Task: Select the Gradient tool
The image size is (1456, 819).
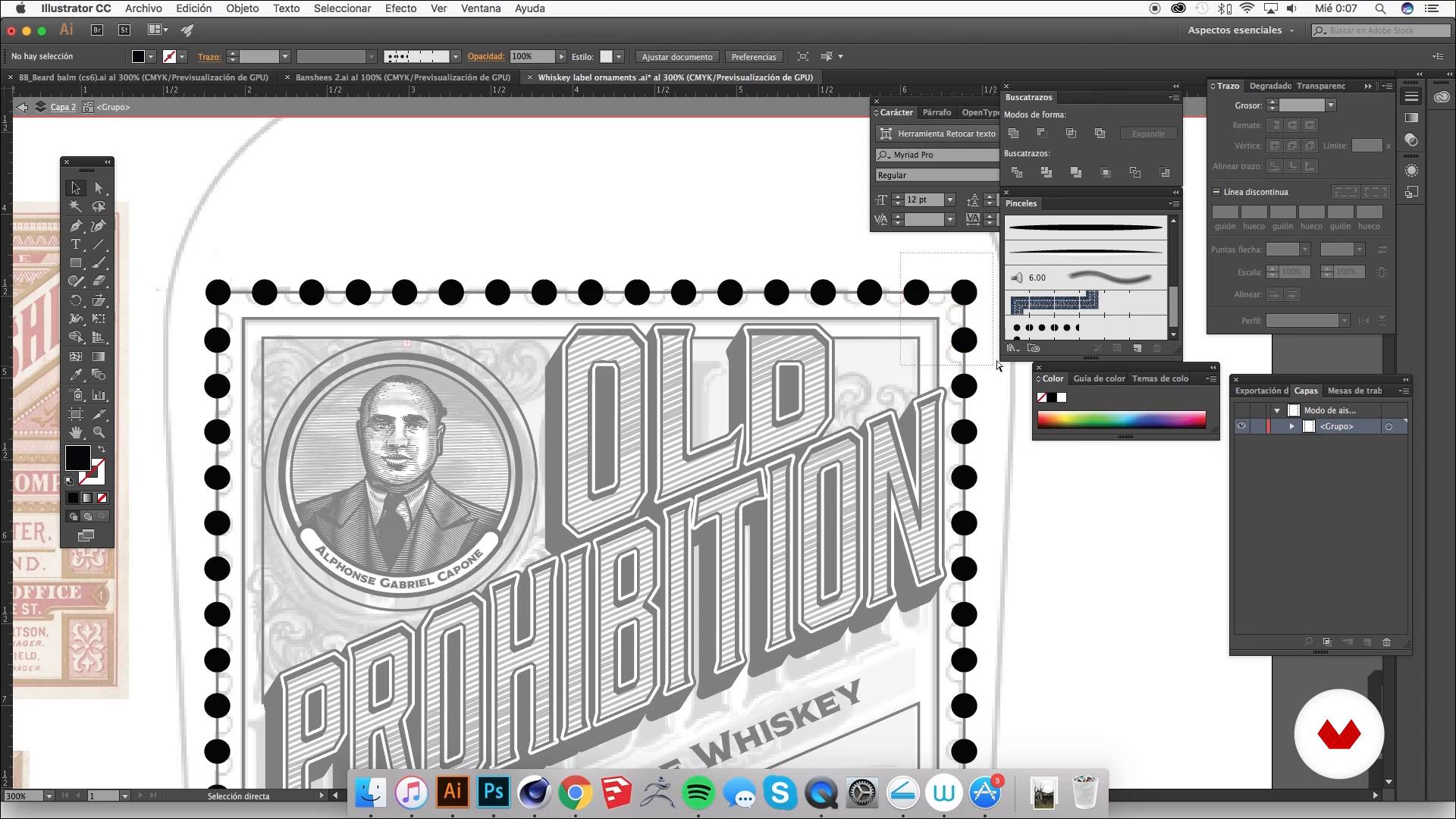Action: click(99, 356)
